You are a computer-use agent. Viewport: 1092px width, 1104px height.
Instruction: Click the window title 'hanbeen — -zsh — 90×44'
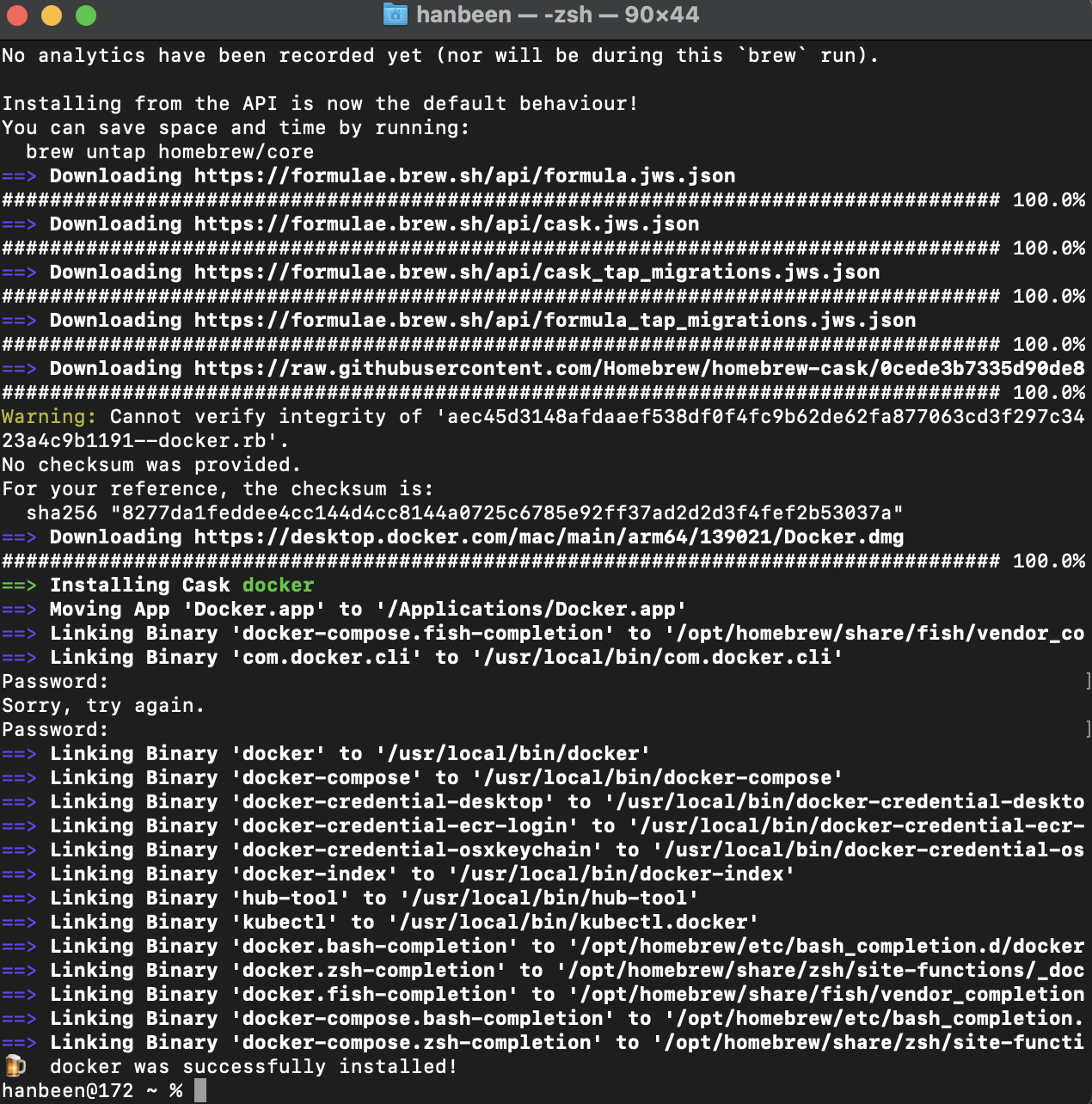point(558,15)
